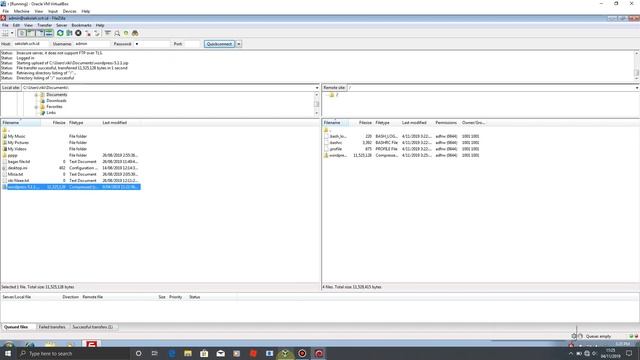Open FileZilla File menu
This screenshot has height=360, width=640.
coord(5,25)
